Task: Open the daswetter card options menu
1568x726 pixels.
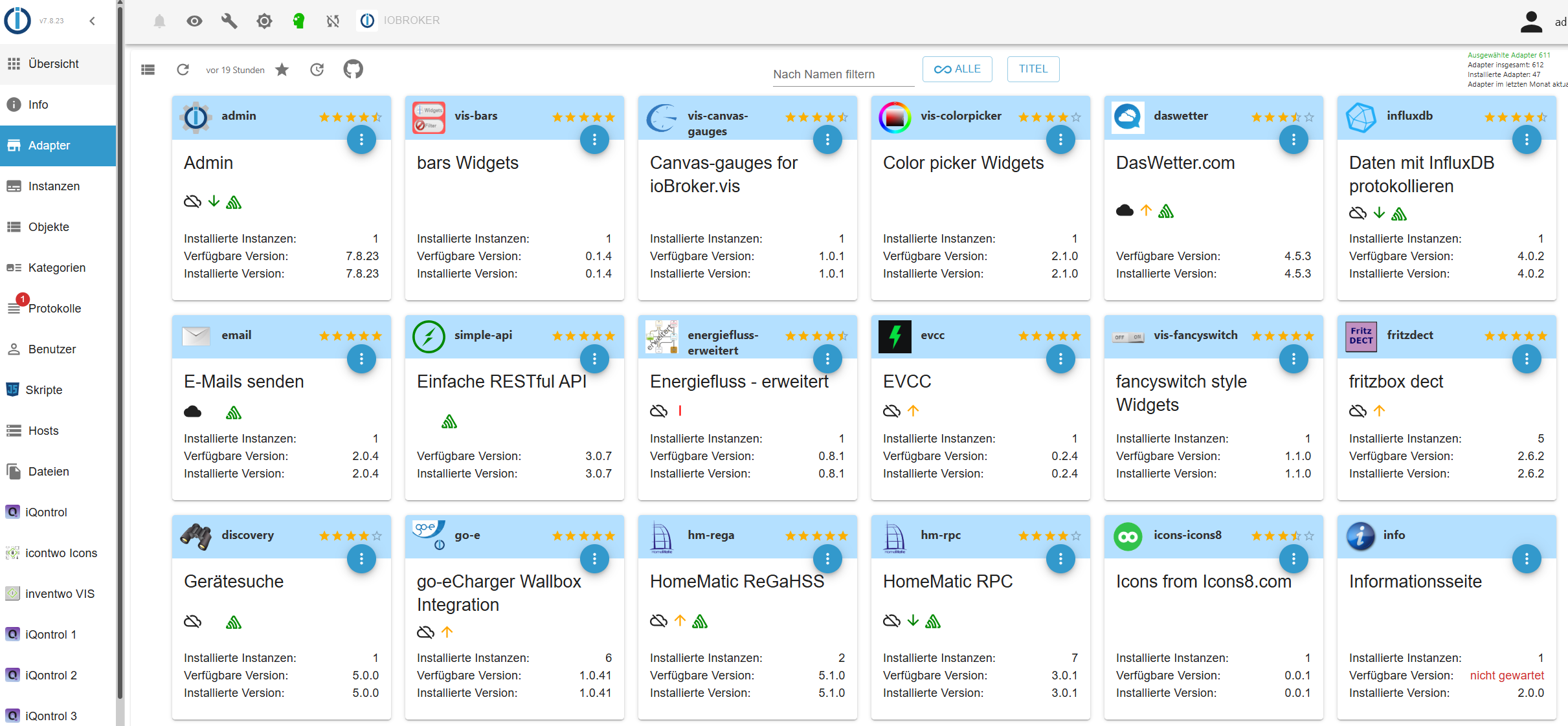Action: click(1294, 139)
